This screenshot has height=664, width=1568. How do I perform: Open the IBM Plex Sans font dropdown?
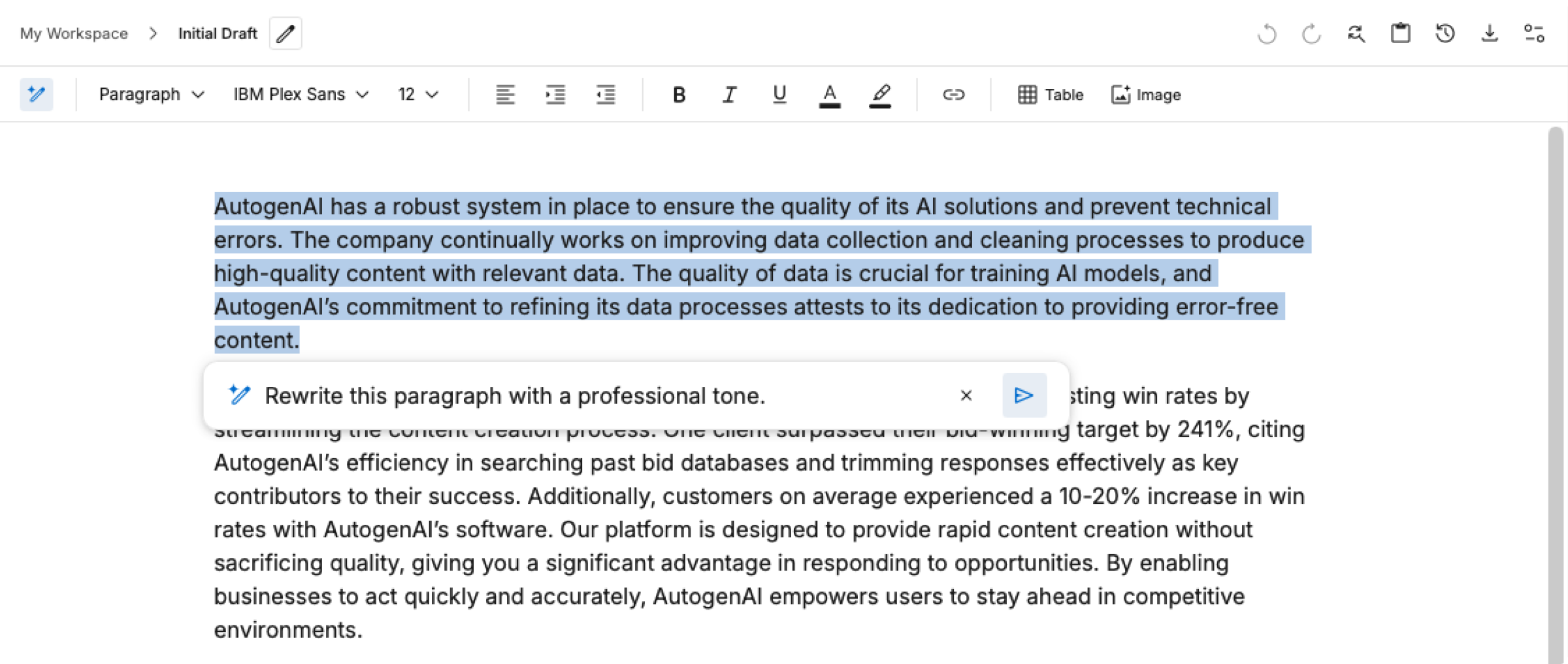pos(301,95)
